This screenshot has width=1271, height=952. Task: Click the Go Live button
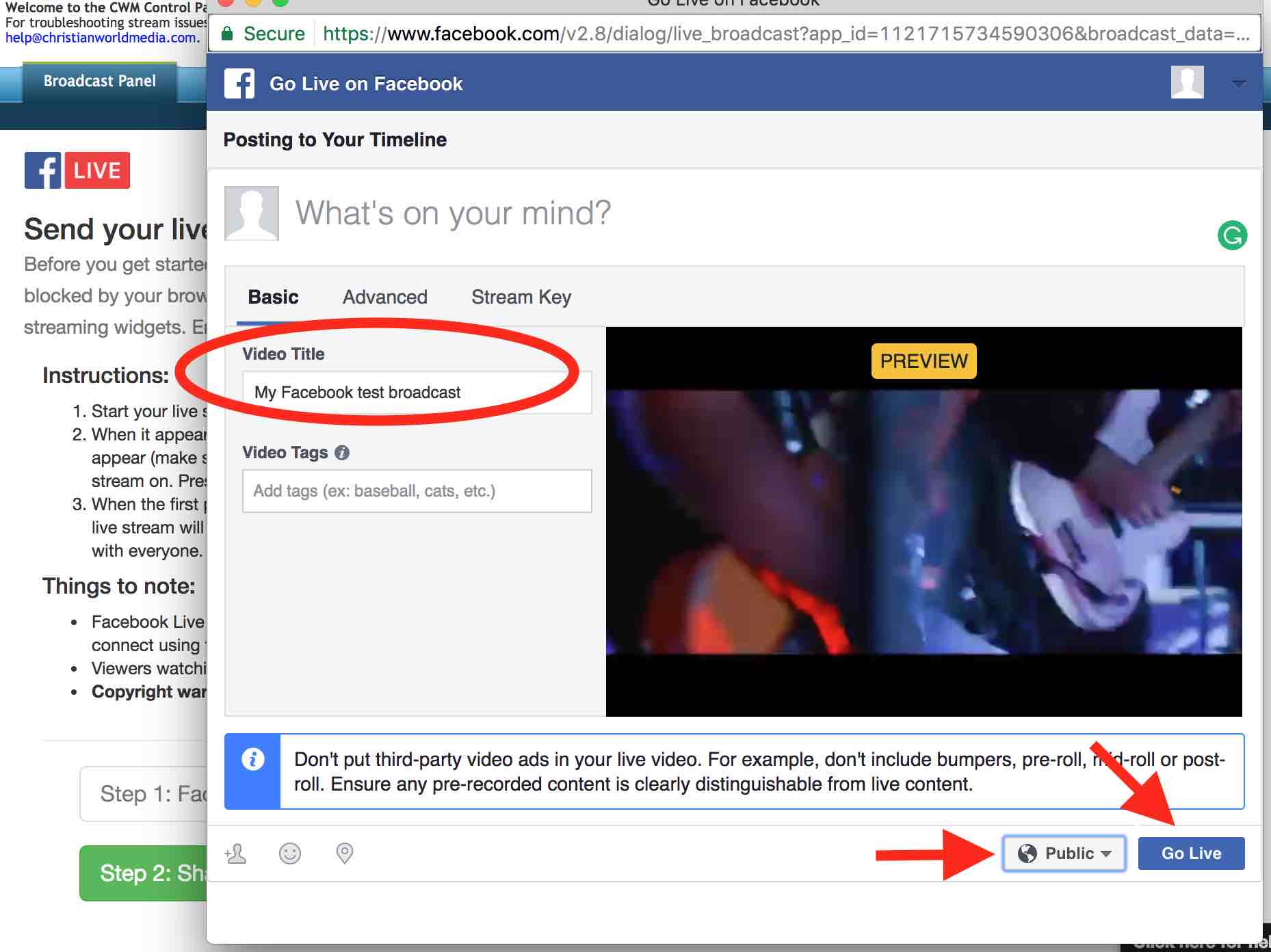pyautogui.click(x=1191, y=854)
